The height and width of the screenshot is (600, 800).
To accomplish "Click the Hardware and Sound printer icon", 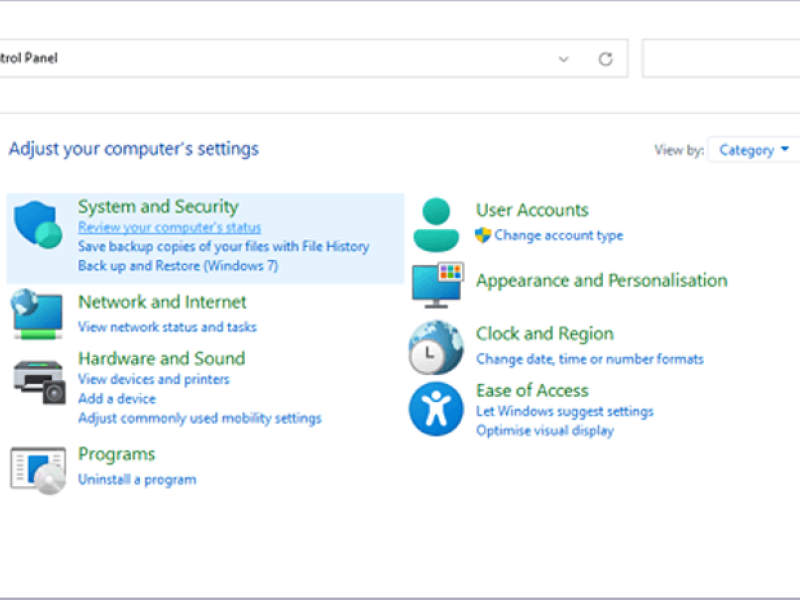I will pos(39,382).
